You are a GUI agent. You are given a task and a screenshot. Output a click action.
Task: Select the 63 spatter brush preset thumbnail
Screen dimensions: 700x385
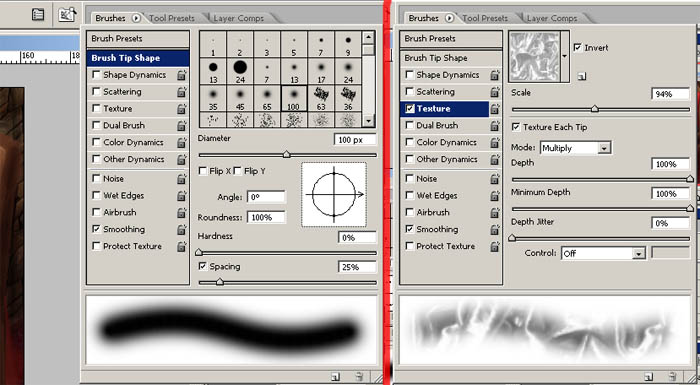tap(321, 98)
